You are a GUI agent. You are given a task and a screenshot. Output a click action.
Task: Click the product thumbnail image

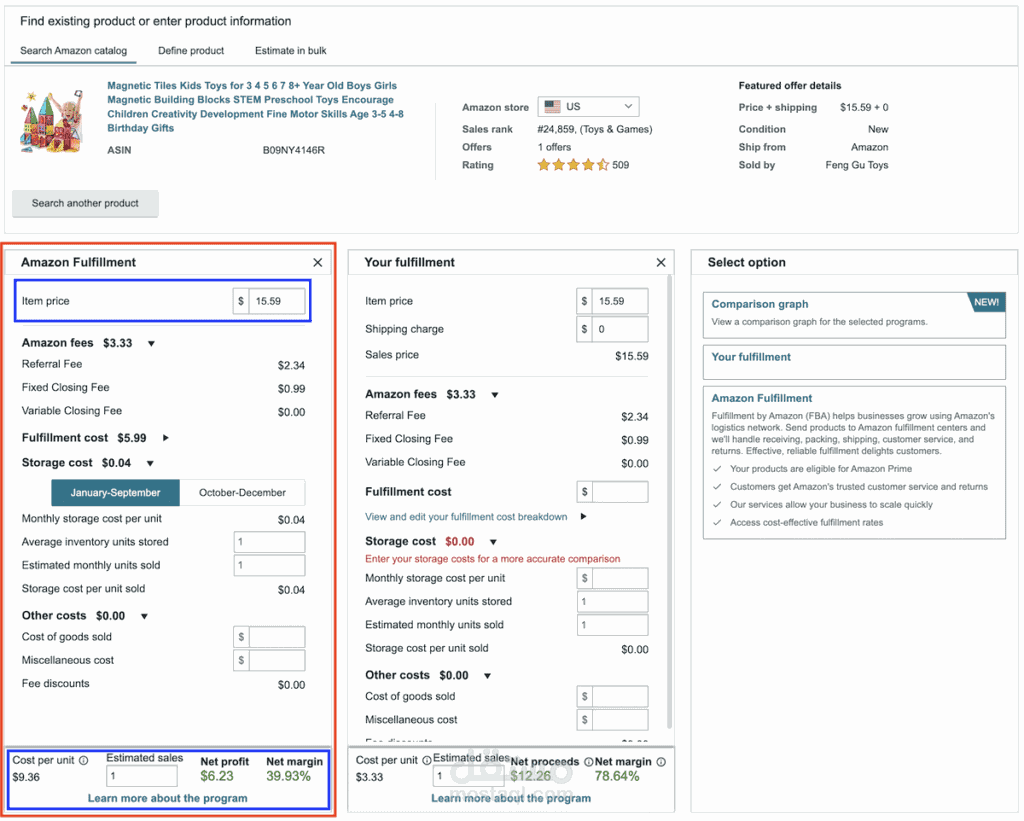click(52, 121)
